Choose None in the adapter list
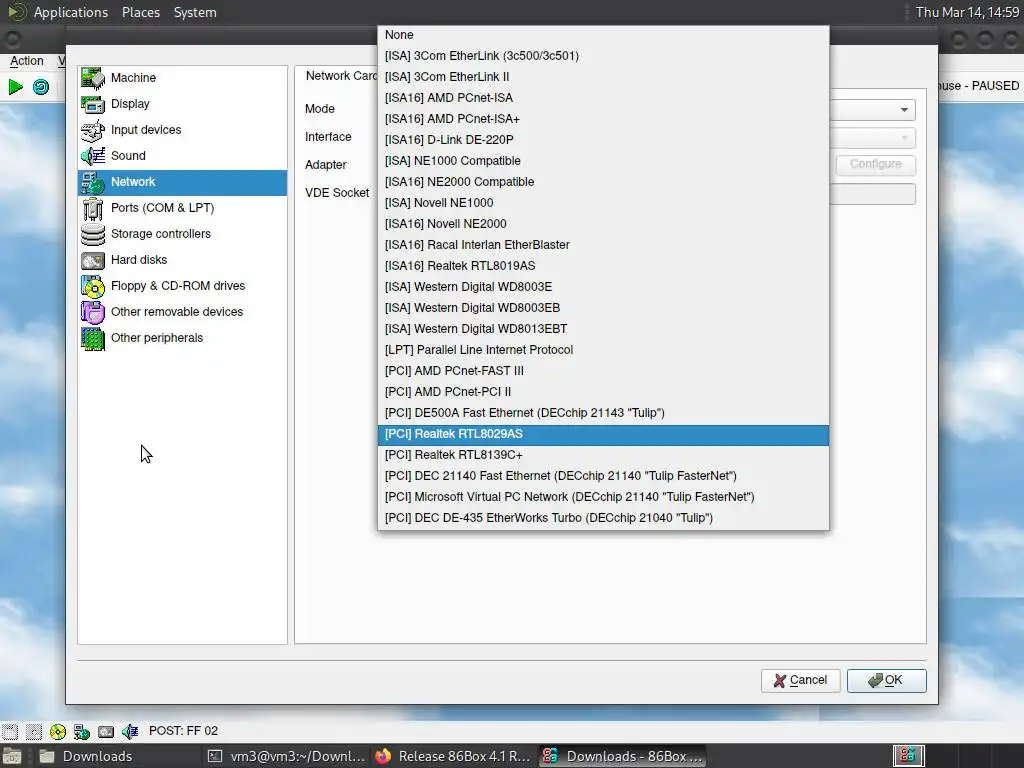Image resolution: width=1024 pixels, height=768 pixels. point(603,35)
